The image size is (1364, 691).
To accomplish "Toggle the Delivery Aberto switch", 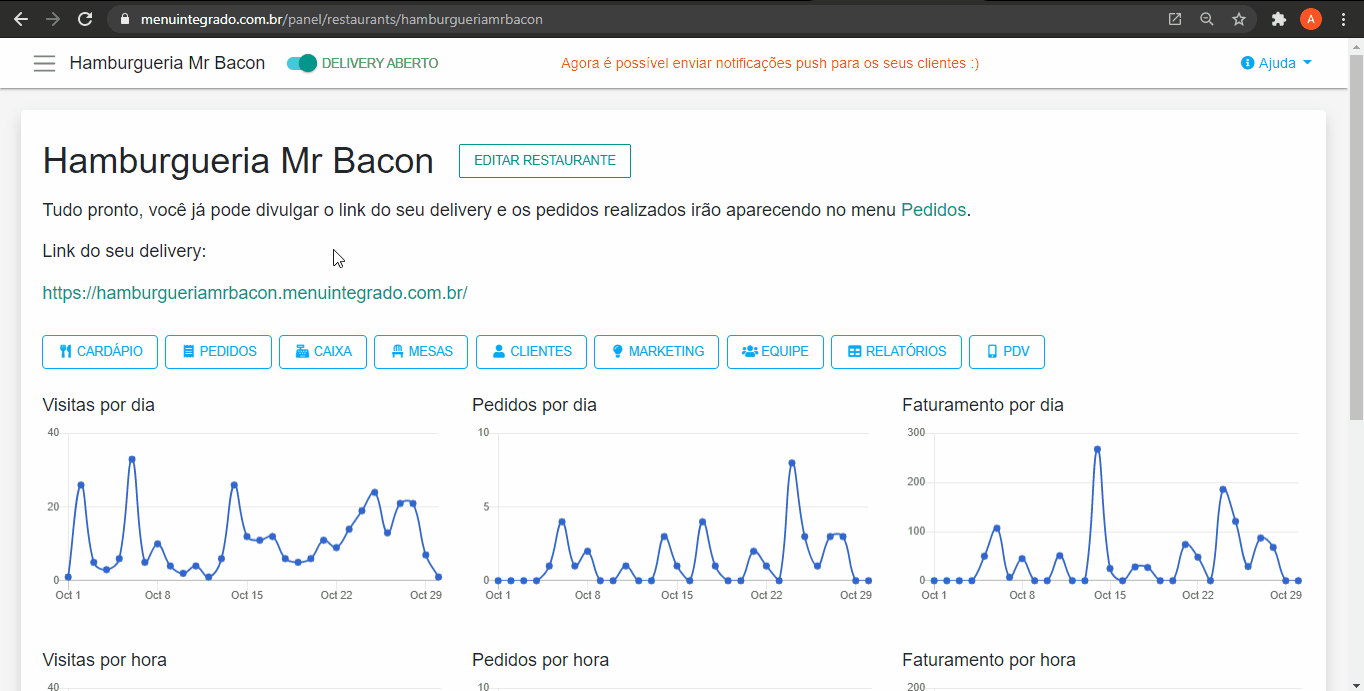I will tap(301, 63).
